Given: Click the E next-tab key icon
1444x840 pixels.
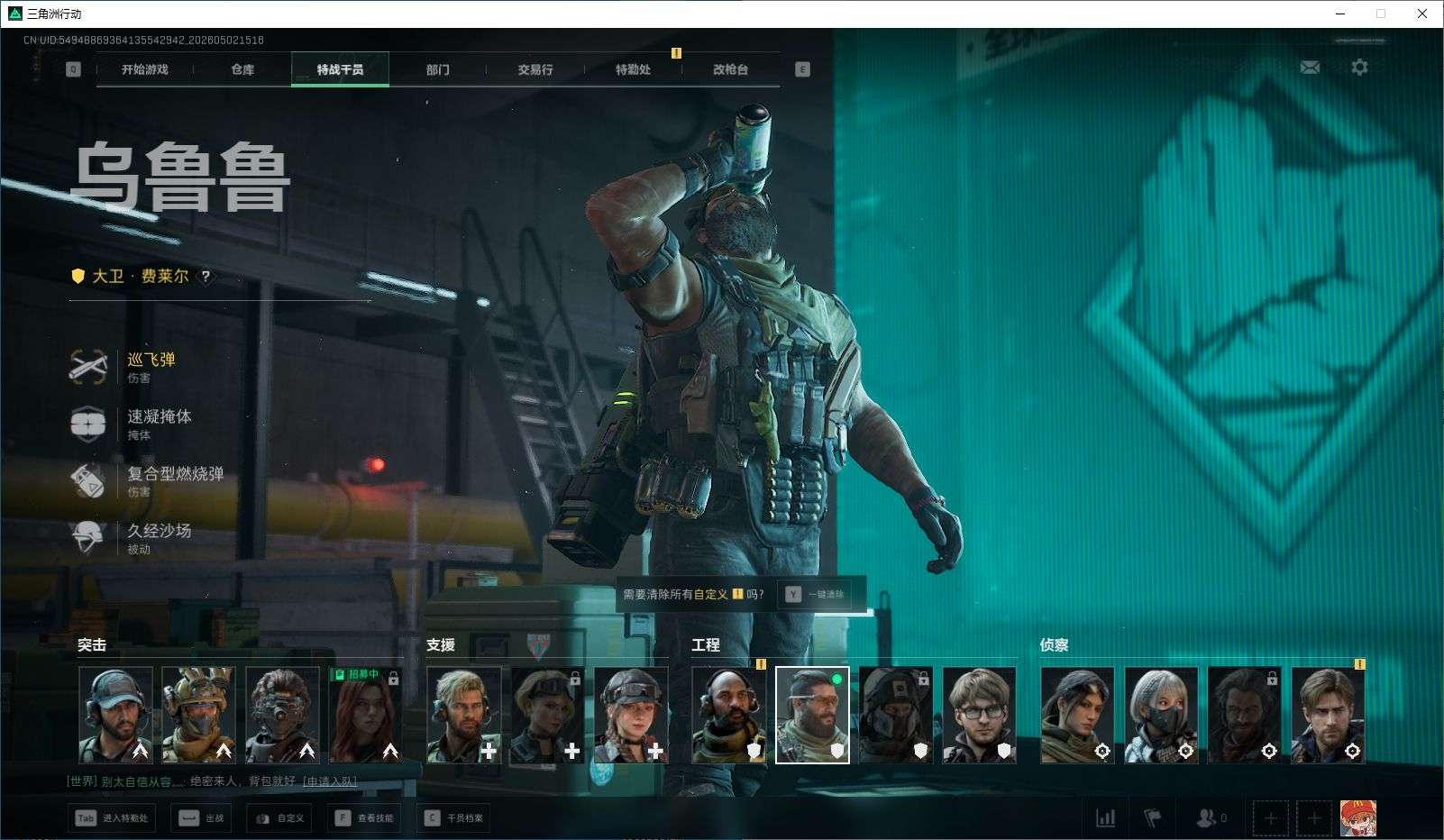Looking at the screenshot, I should (802, 69).
